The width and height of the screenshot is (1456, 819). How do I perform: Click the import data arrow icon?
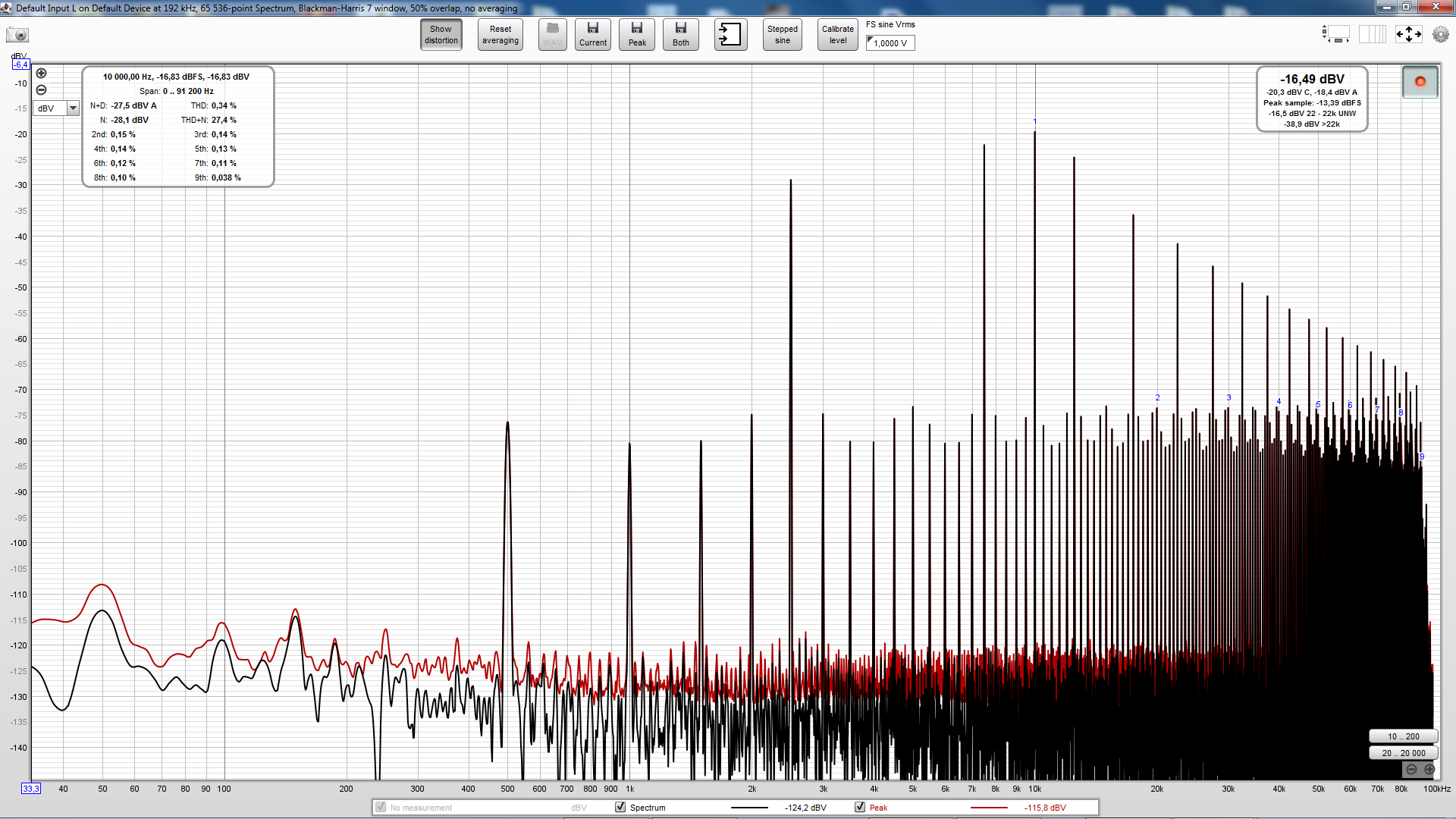click(x=730, y=35)
